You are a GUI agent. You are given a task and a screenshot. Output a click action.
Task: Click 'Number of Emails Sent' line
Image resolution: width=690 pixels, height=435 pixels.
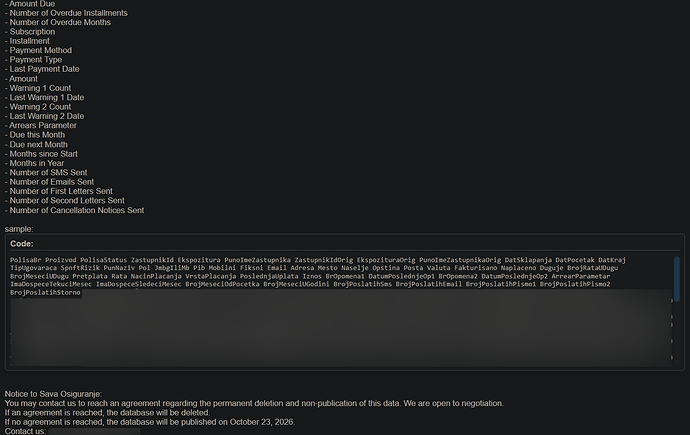coord(49,182)
